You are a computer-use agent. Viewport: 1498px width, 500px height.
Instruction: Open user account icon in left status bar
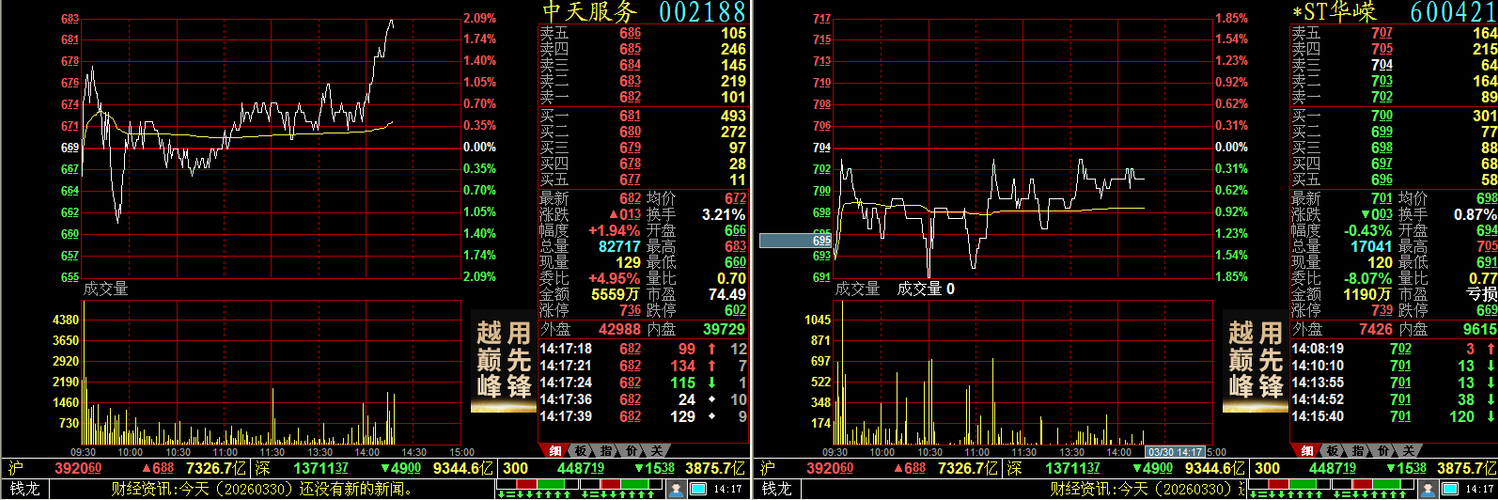(x=677, y=489)
